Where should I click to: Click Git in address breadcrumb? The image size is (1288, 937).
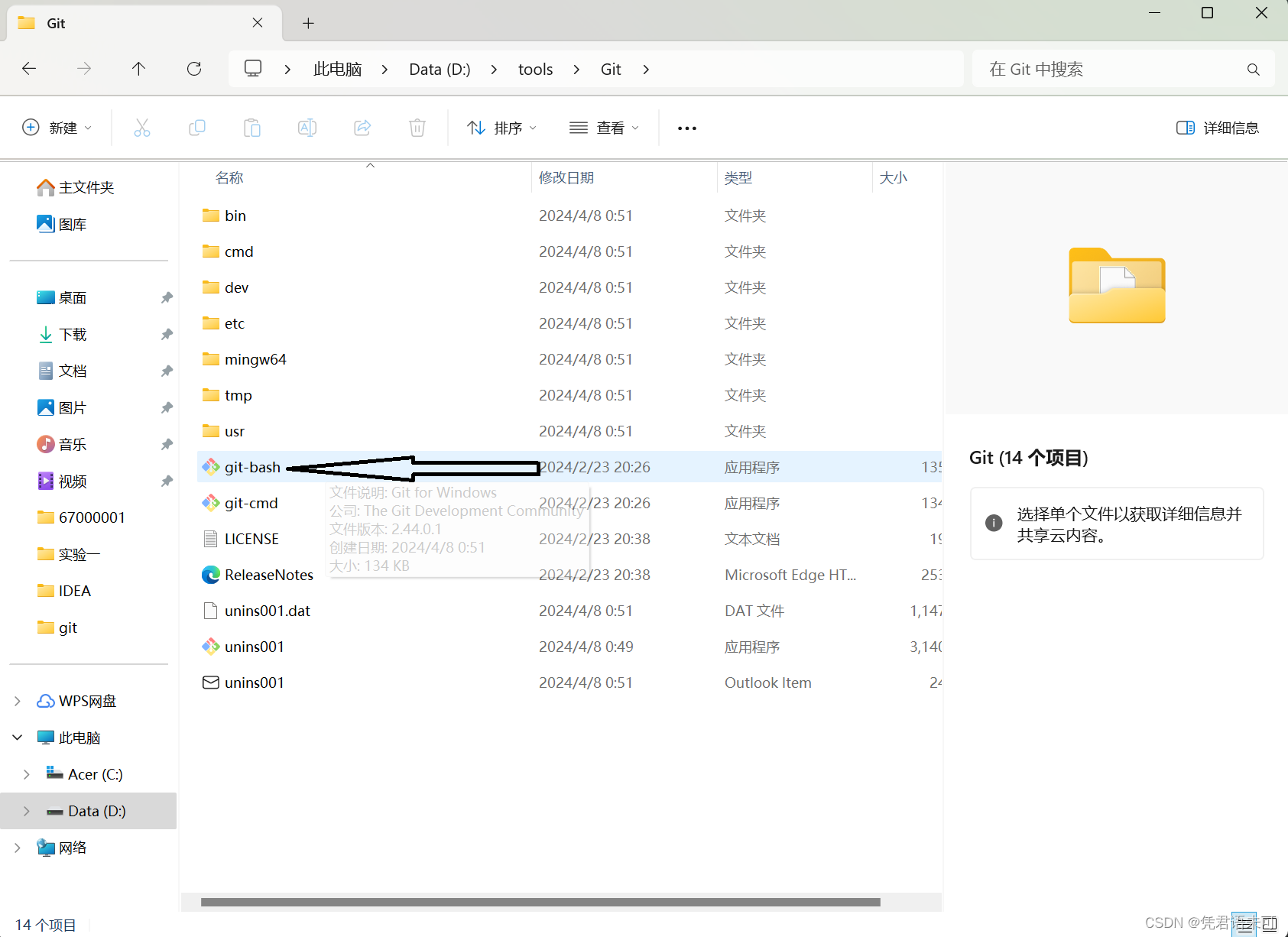(611, 70)
